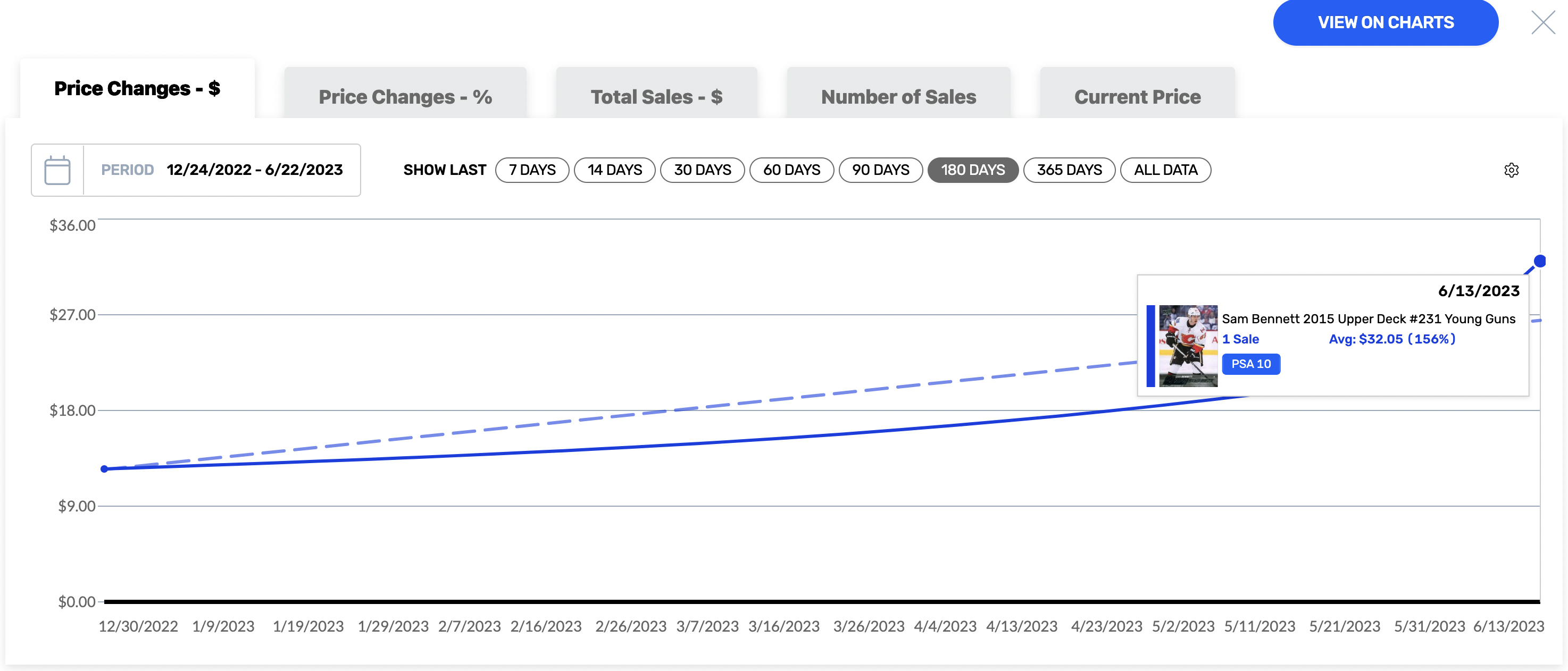Click the 5/11/2023 x-axis date label
Screen dimensions: 1568x671
tap(1260, 626)
